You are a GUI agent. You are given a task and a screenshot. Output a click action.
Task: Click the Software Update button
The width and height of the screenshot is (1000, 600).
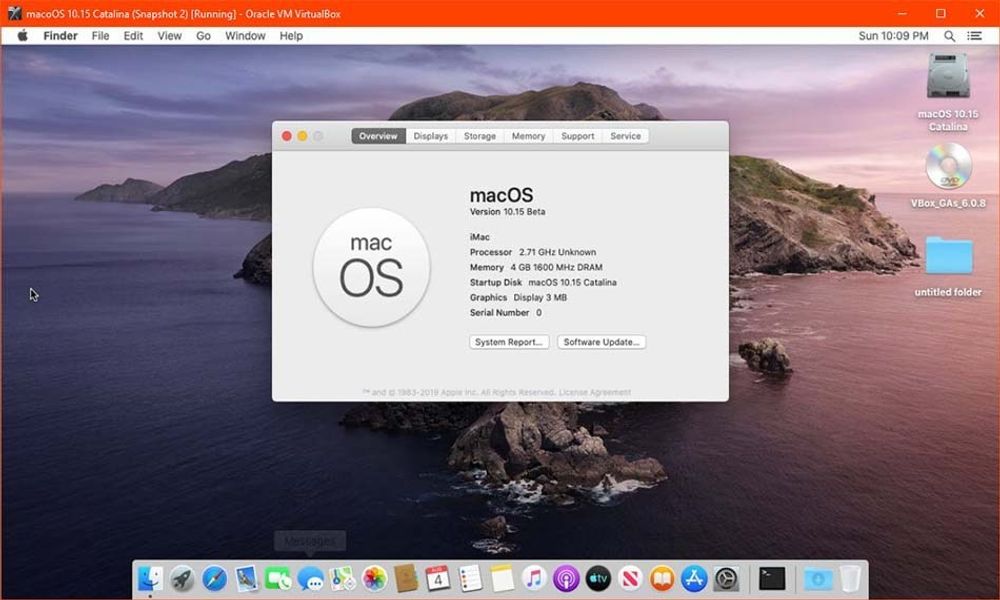coord(601,342)
